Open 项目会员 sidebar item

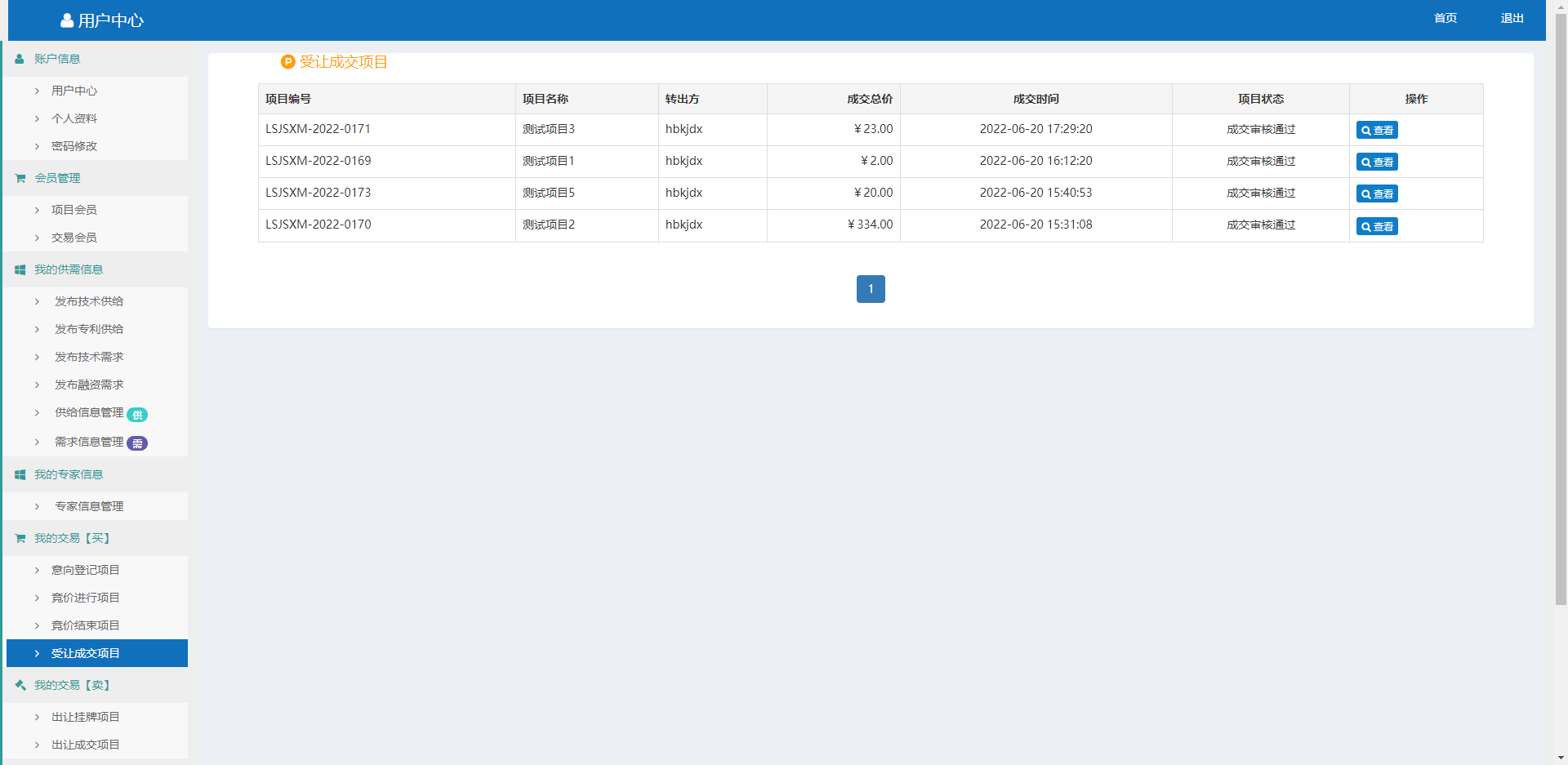click(96, 210)
